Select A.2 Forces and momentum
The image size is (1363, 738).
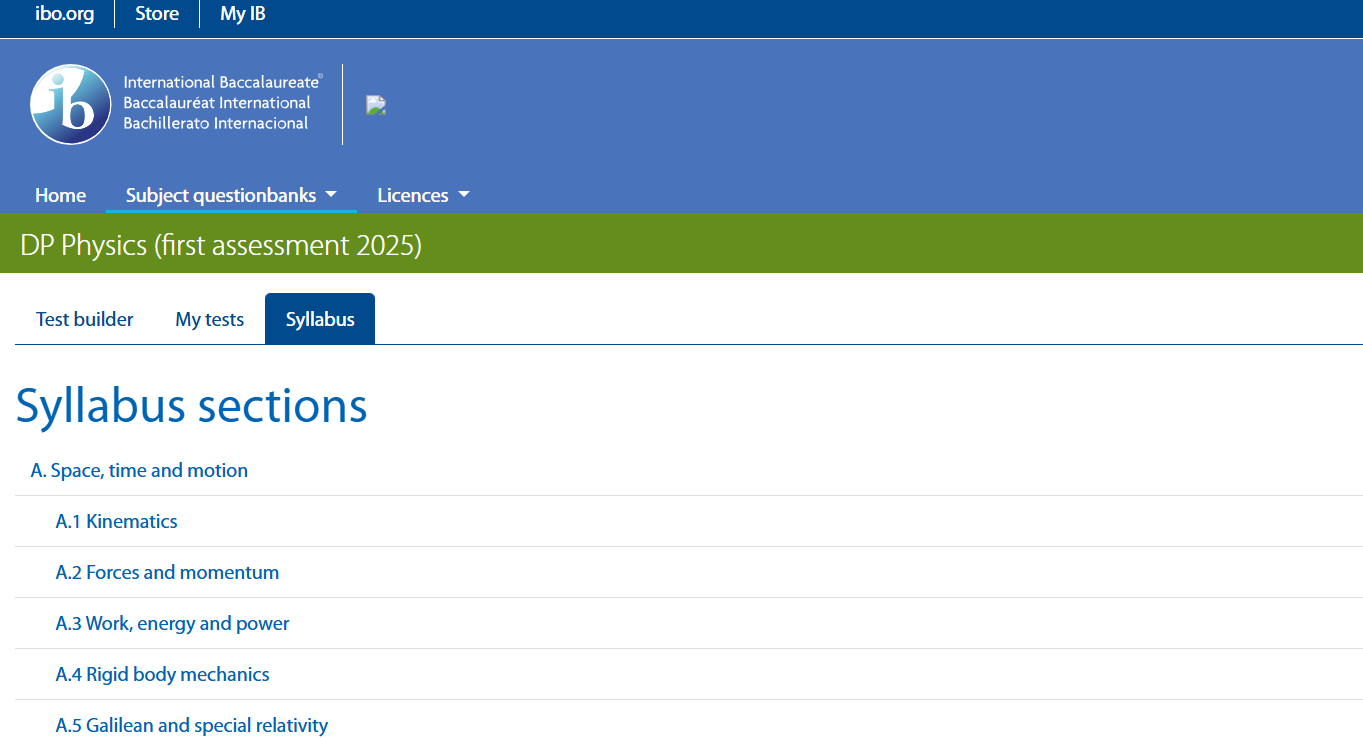[167, 572]
